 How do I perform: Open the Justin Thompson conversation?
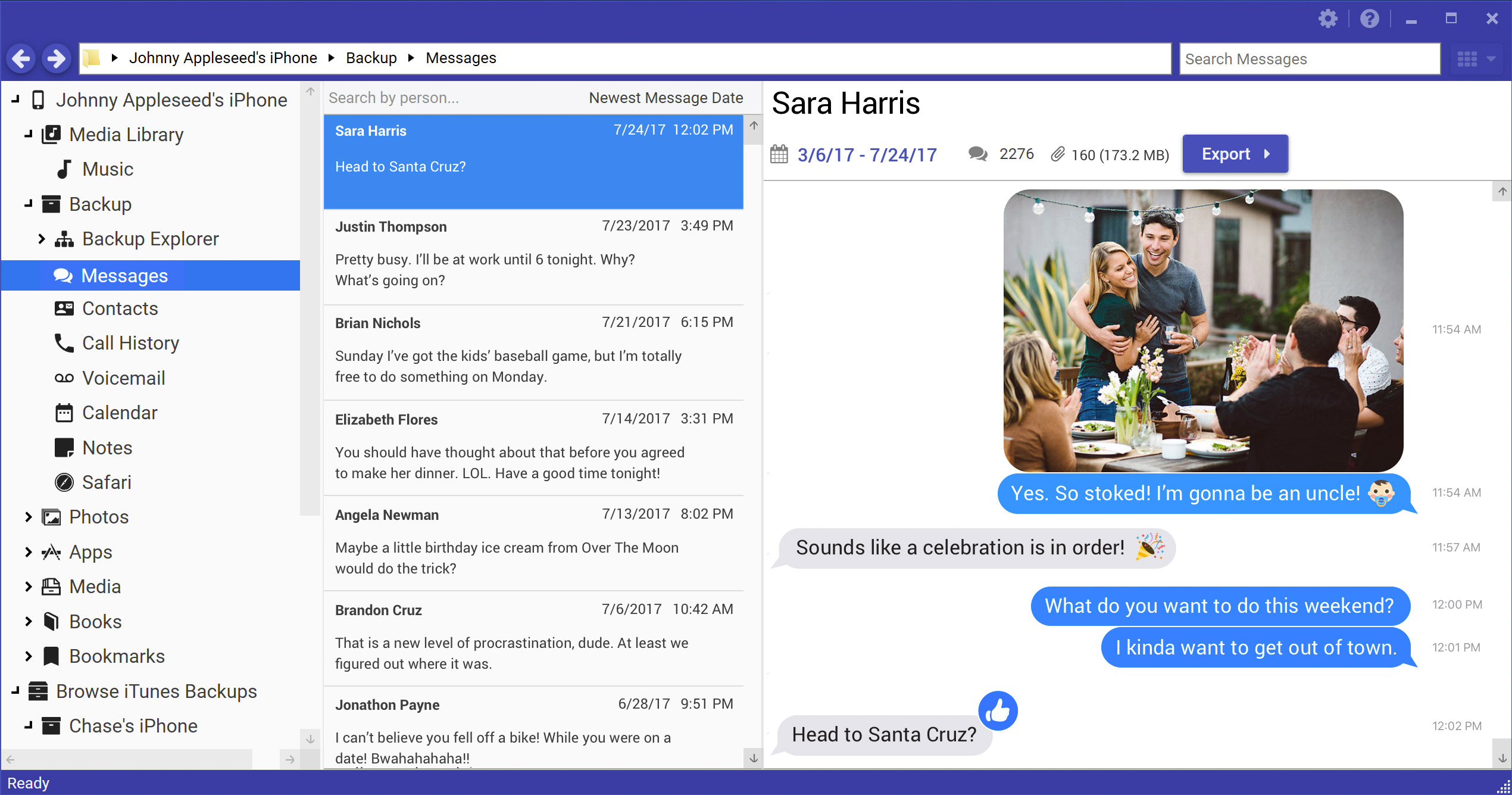(x=533, y=256)
